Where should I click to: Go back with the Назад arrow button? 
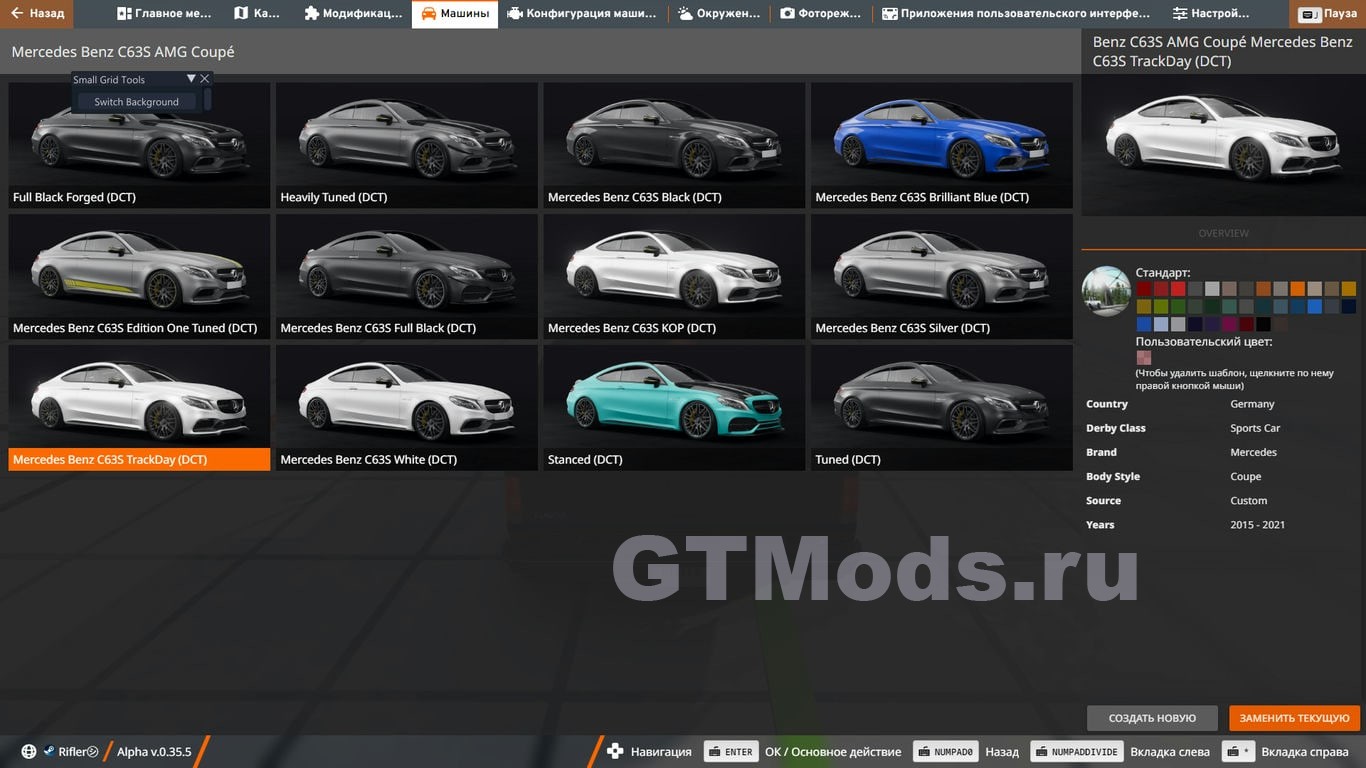point(36,14)
